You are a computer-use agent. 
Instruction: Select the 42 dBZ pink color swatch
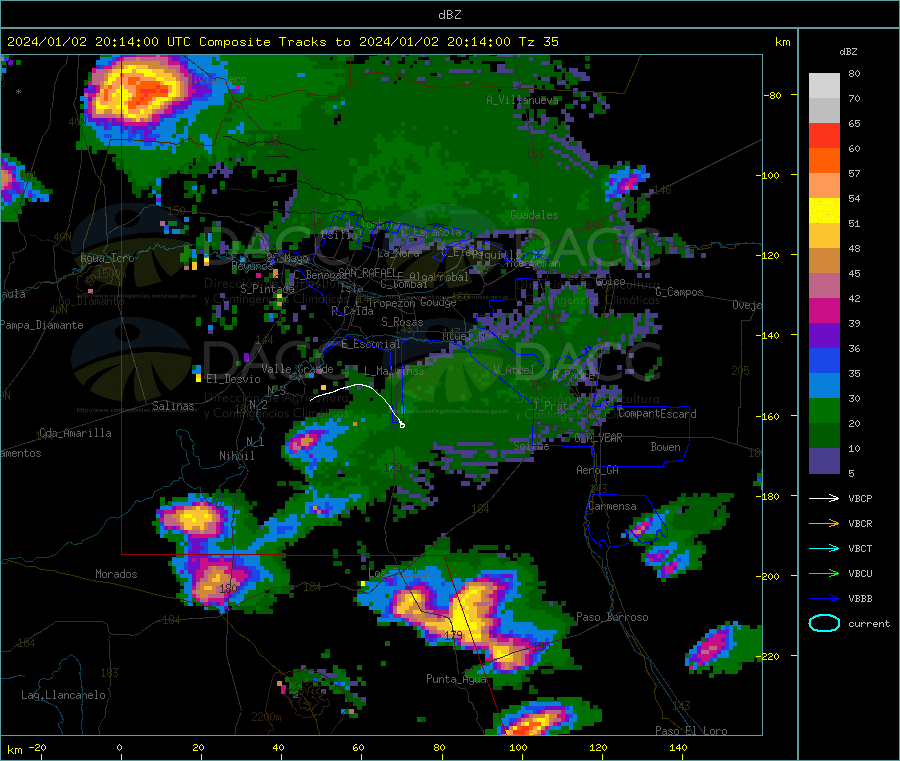824,286
